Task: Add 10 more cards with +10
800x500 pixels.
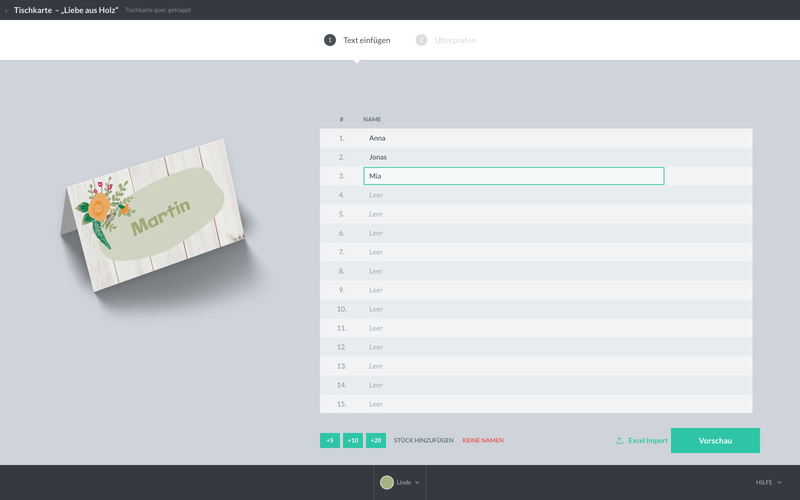Action: coord(353,440)
